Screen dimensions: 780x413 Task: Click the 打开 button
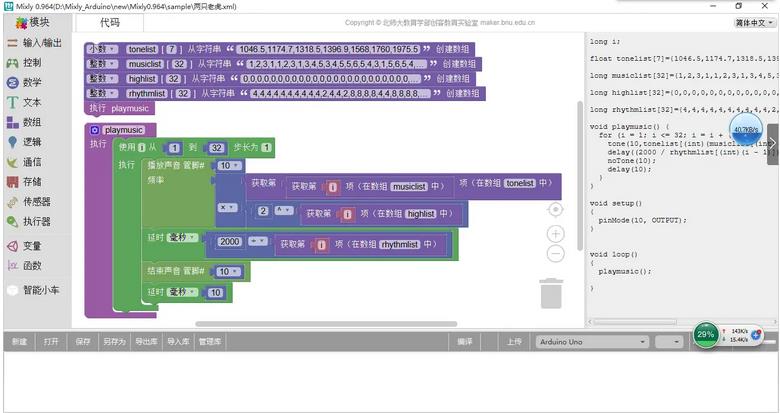pyautogui.click(x=51, y=342)
